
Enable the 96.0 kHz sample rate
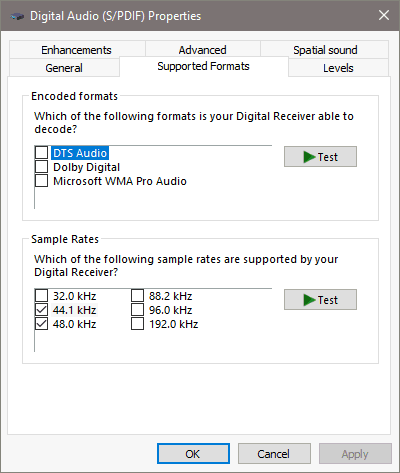(x=137, y=310)
